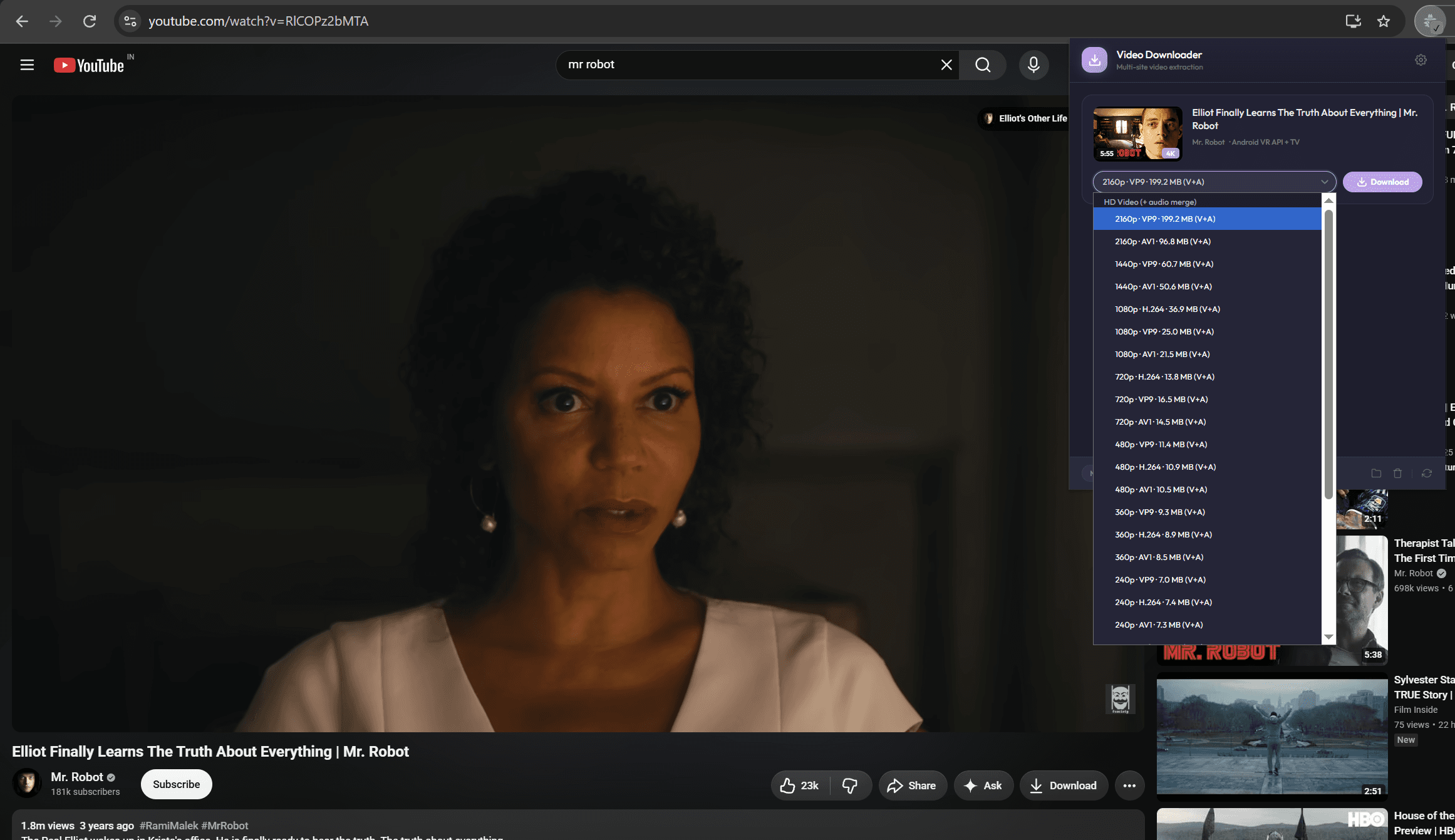This screenshot has width=1455, height=840.
Task: Choose 360p · AV1 · 8.5 MB option
Action: (1207, 557)
